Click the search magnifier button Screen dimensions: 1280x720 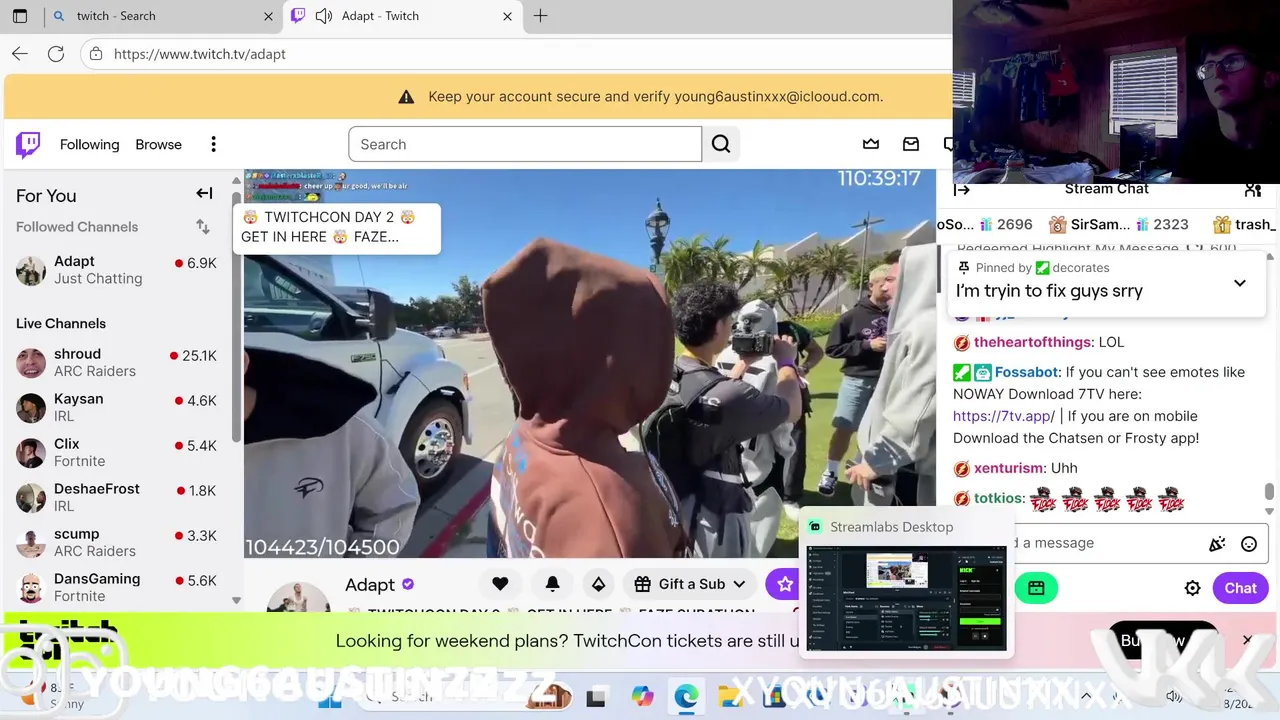(x=721, y=144)
